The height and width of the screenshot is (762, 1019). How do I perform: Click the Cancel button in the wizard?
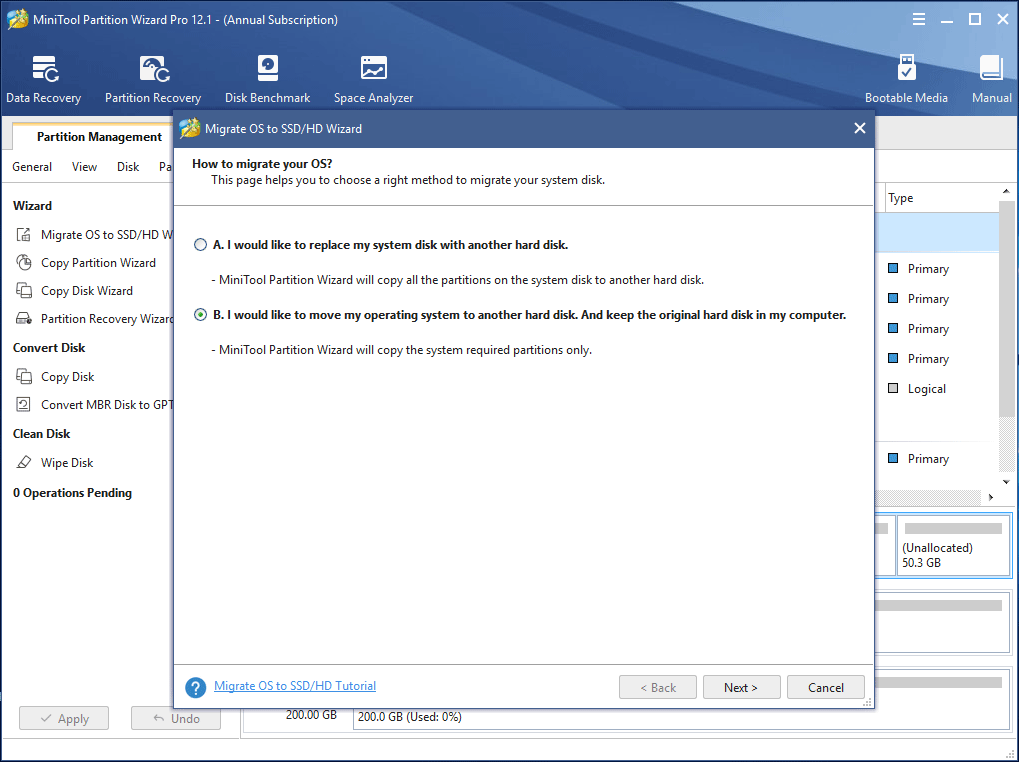click(x=825, y=687)
